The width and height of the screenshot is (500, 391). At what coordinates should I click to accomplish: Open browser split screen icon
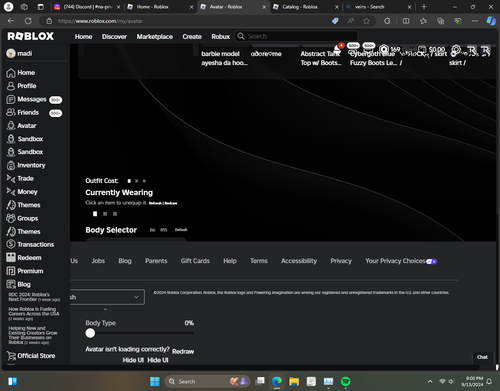coord(406,21)
